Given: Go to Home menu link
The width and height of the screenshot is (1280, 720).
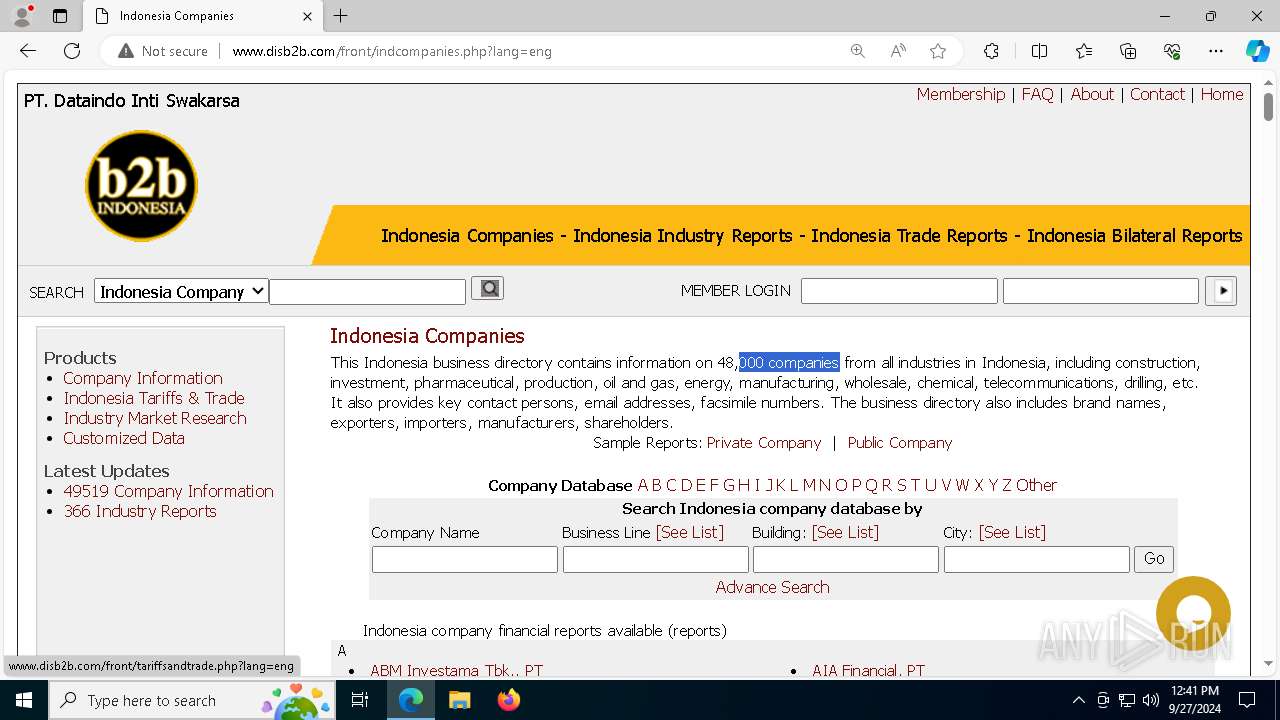Looking at the screenshot, I should pos(1222,94).
